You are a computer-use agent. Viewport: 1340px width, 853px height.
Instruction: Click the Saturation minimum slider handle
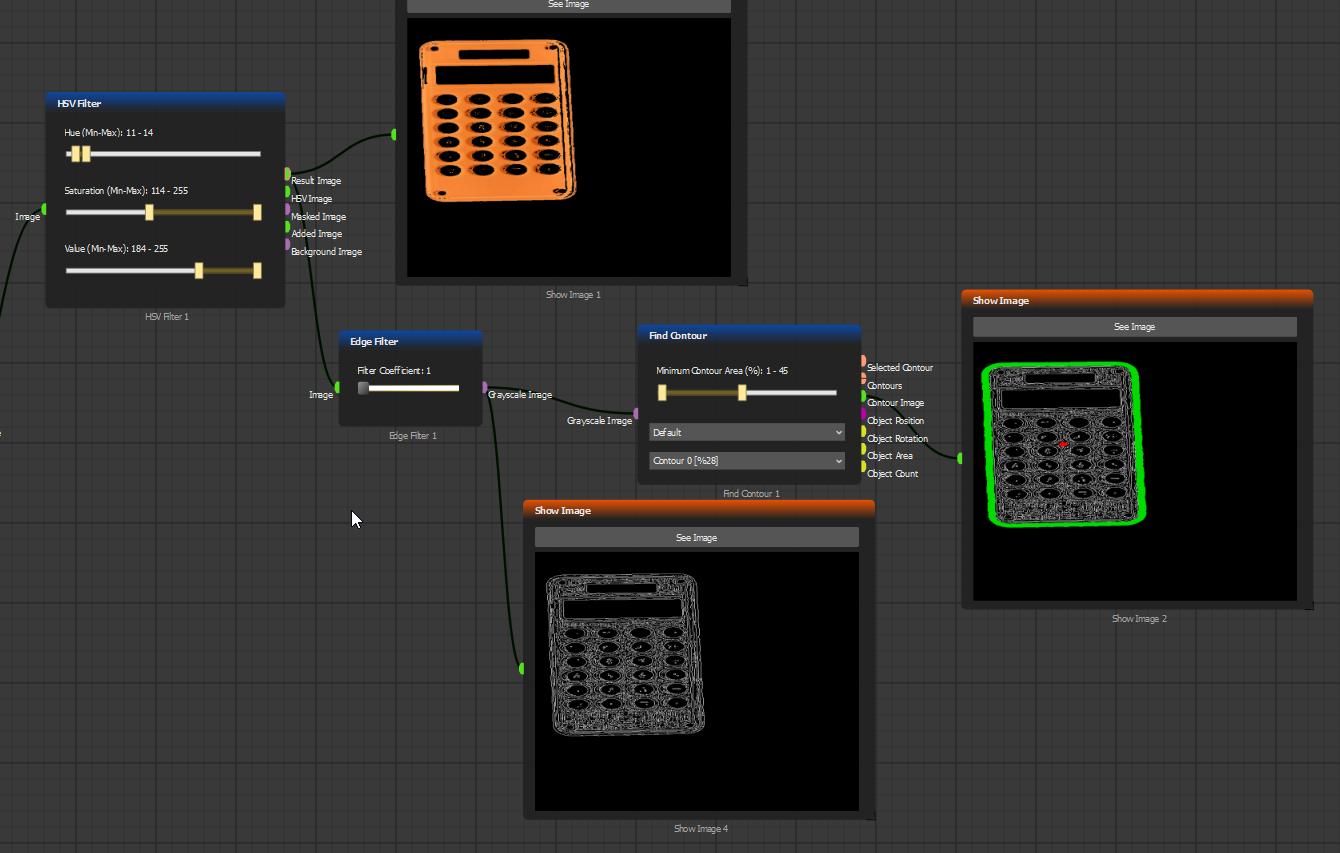click(x=150, y=212)
